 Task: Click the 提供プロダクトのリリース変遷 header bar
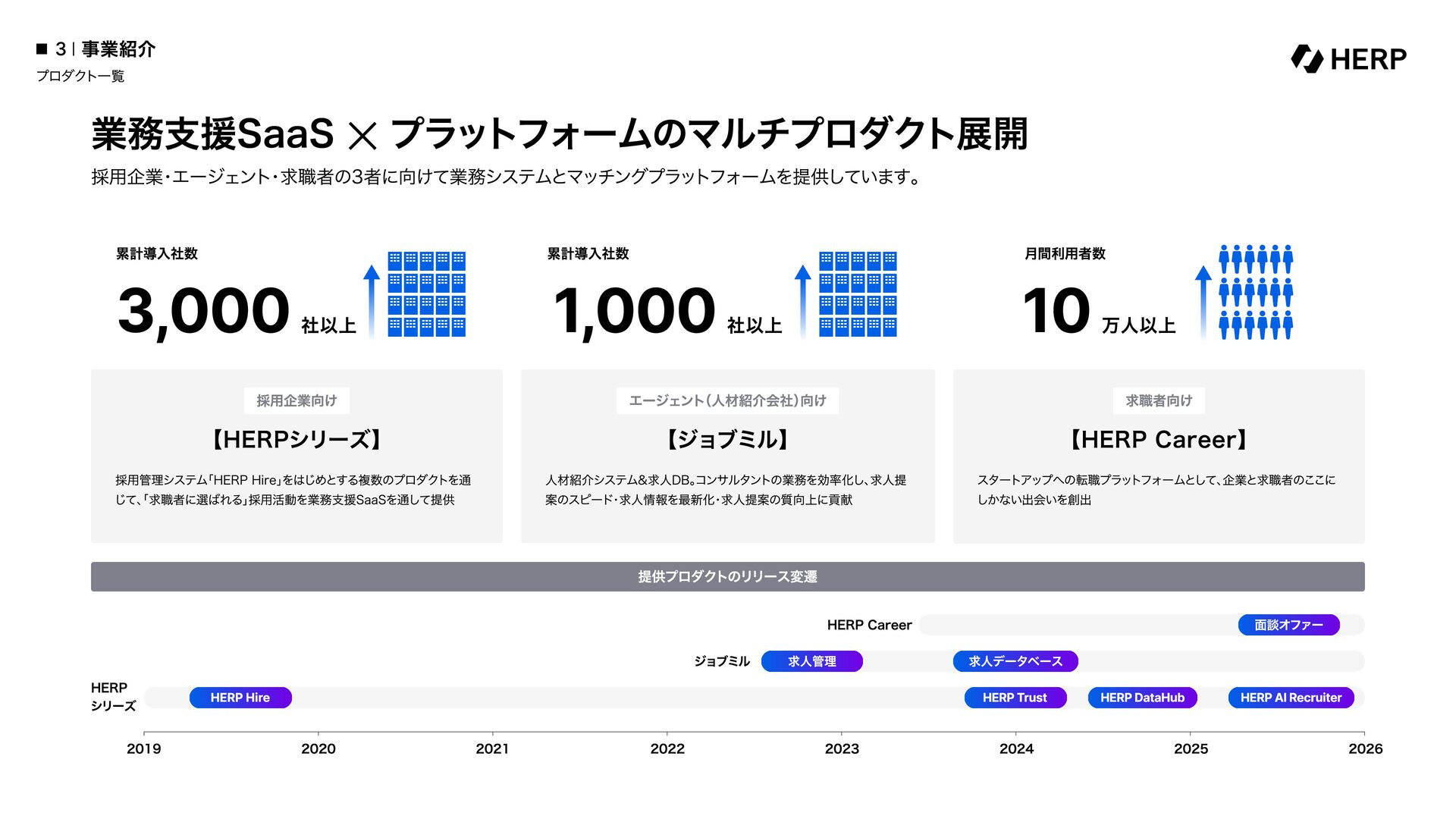[728, 576]
